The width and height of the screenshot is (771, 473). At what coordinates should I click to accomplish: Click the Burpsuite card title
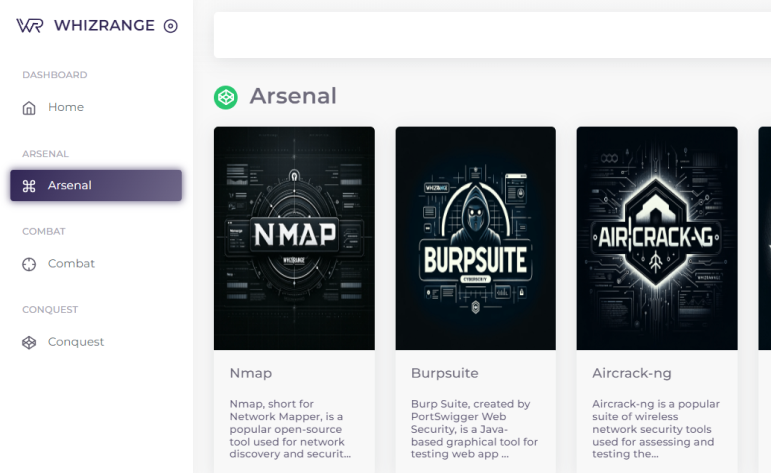tap(444, 373)
